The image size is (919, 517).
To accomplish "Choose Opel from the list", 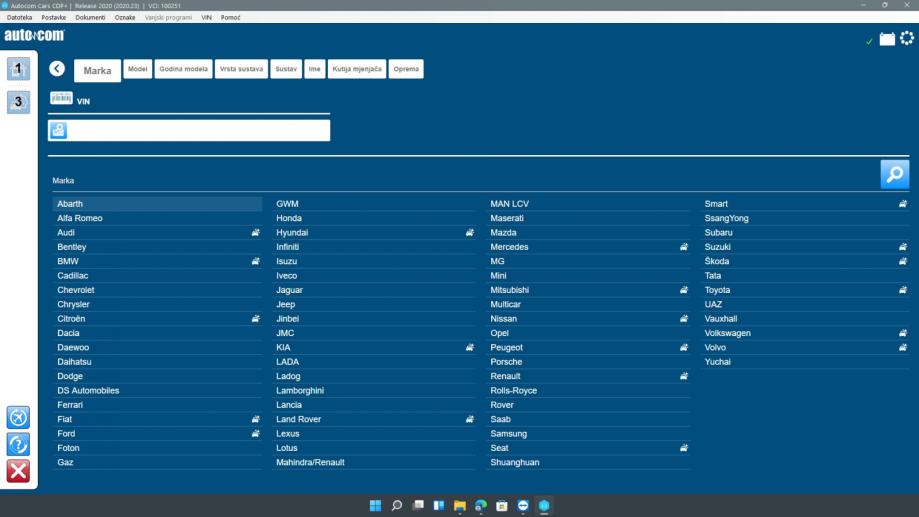I will [588, 333].
